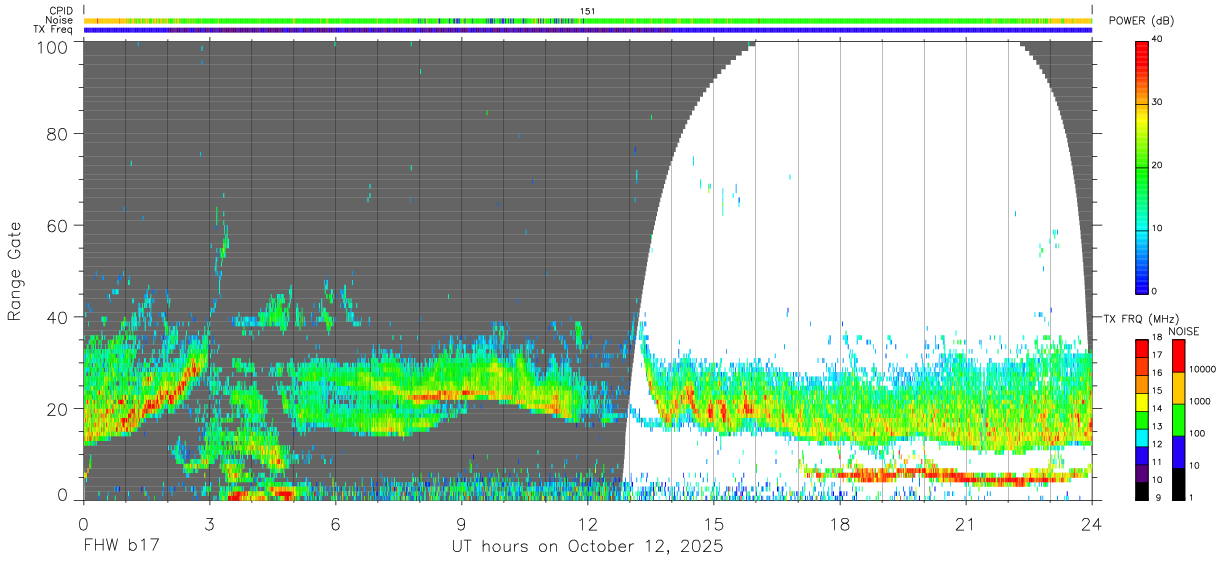Image resolution: width=1228 pixels, height=567 pixels.
Task: Select the 'NOISE' legend title
Action: coord(1184,331)
